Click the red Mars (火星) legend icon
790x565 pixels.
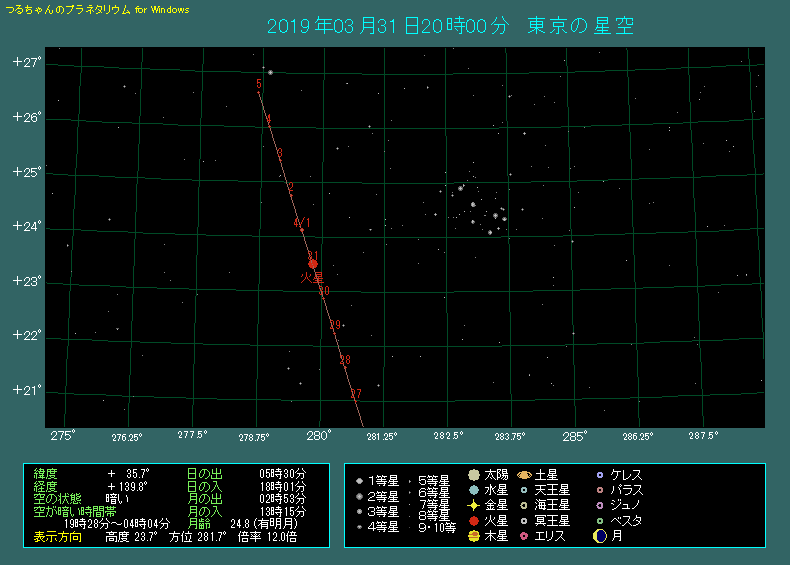tap(474, 521)
